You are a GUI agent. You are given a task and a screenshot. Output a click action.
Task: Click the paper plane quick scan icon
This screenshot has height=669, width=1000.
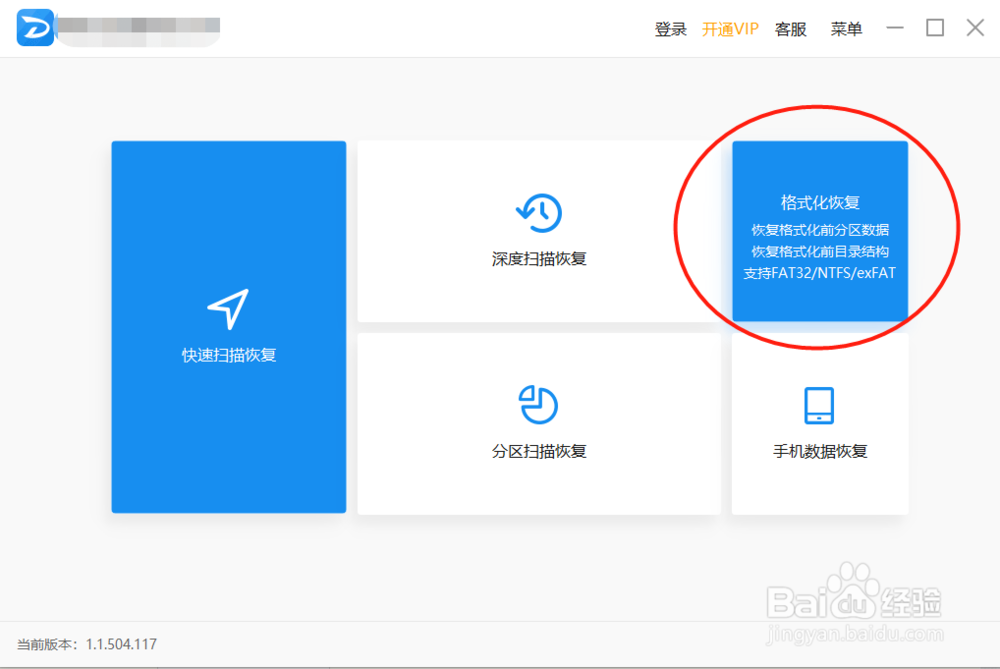coord(228,309)
